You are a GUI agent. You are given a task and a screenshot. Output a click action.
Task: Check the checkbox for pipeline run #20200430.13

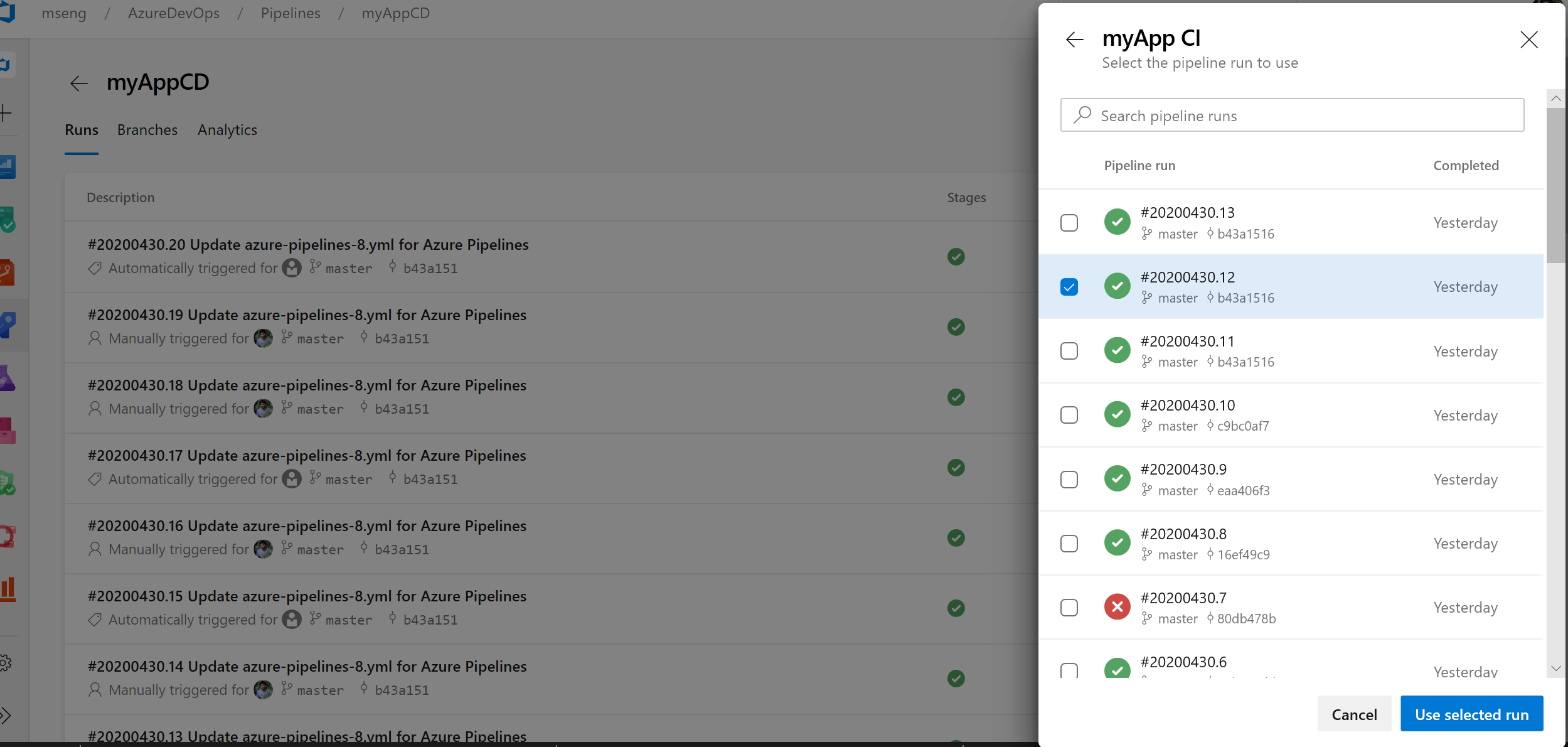point(1069,222)
